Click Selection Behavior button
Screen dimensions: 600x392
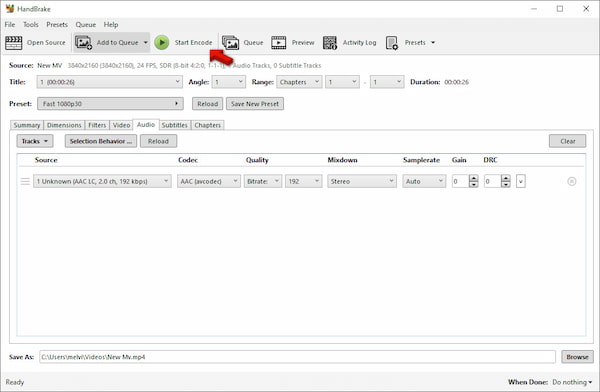point(101,141)
